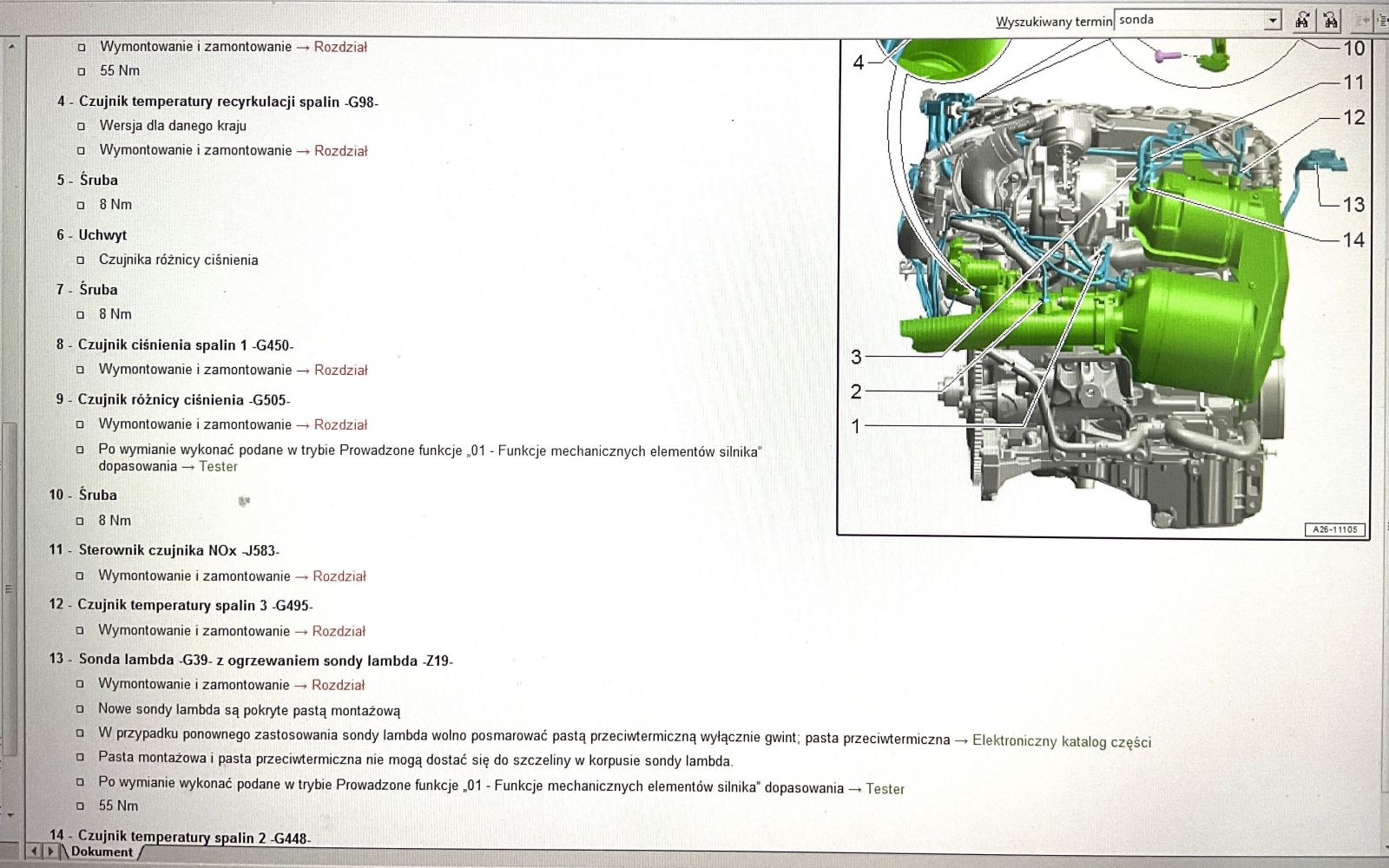1389x868 pixels.
Task: Click "55 Nm" torque under Sonda lambda
Action: (118, 806)
